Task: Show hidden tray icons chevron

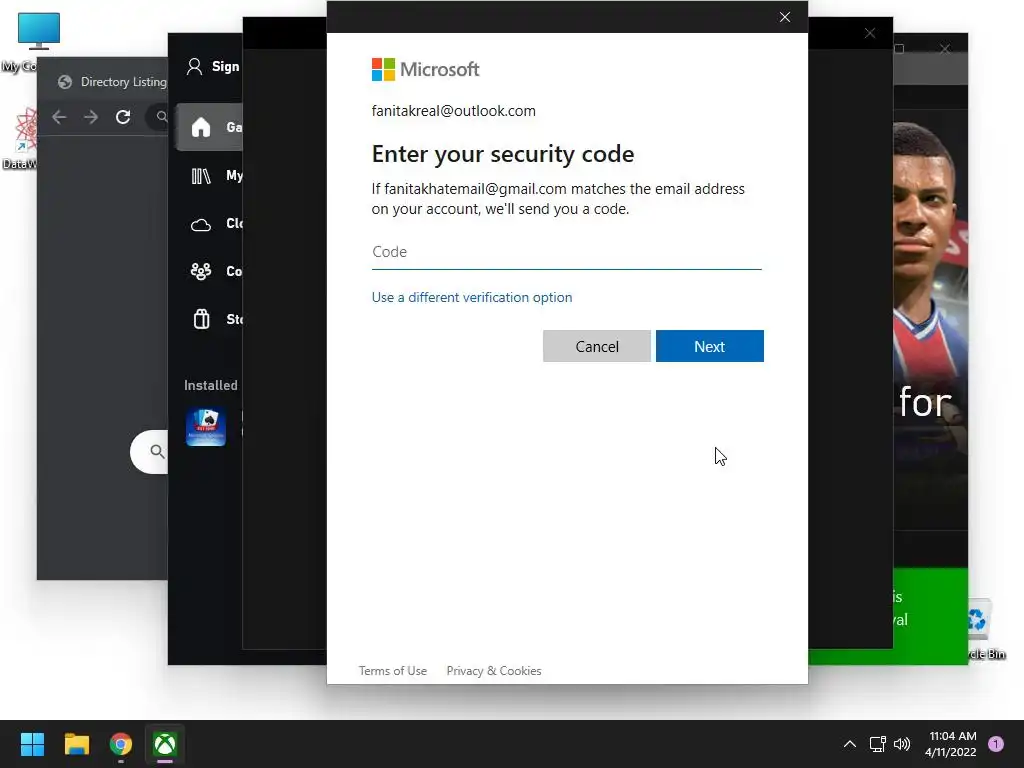Action: (850, 744)
